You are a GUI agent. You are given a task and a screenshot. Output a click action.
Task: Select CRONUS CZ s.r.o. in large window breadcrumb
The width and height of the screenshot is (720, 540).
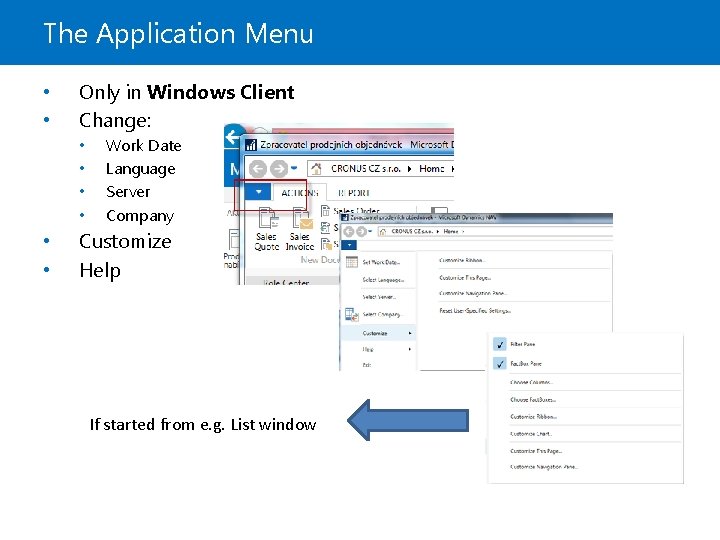366,169
